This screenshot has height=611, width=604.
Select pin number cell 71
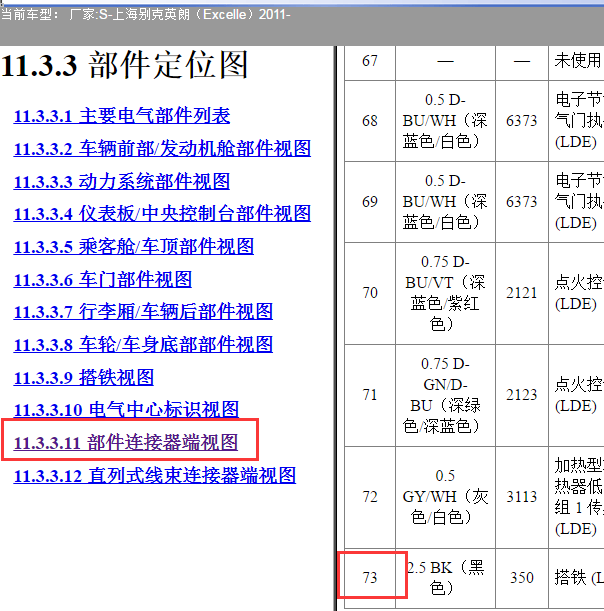pyautogui.click(x=370, y=395)
